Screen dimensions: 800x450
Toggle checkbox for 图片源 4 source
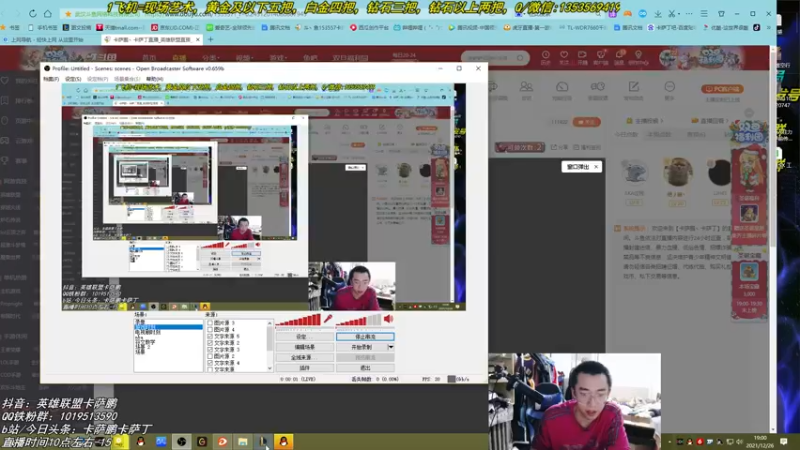(210, 330)
